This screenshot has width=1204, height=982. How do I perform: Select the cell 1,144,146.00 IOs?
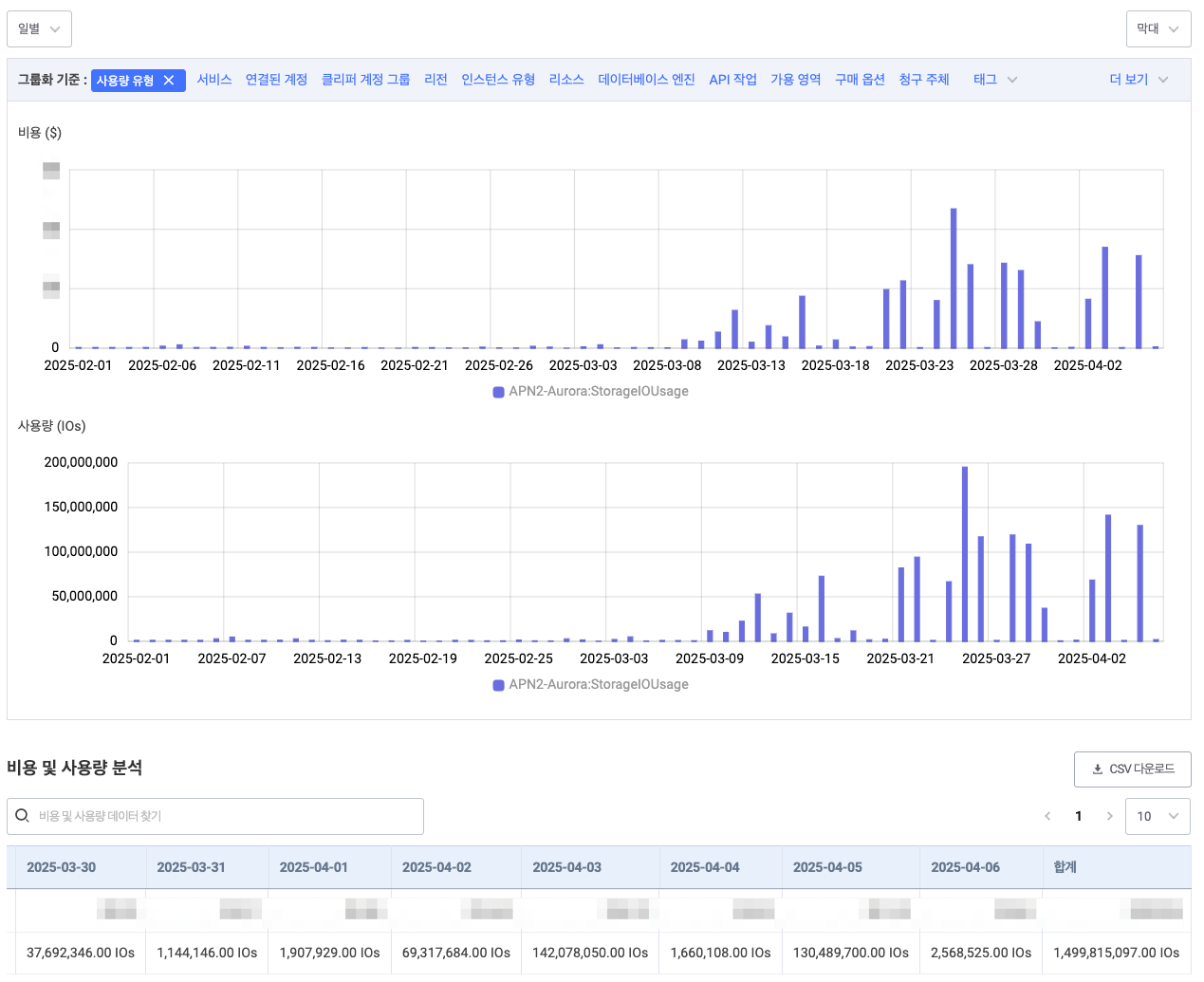pyautogui.click(x=207, y=953)
